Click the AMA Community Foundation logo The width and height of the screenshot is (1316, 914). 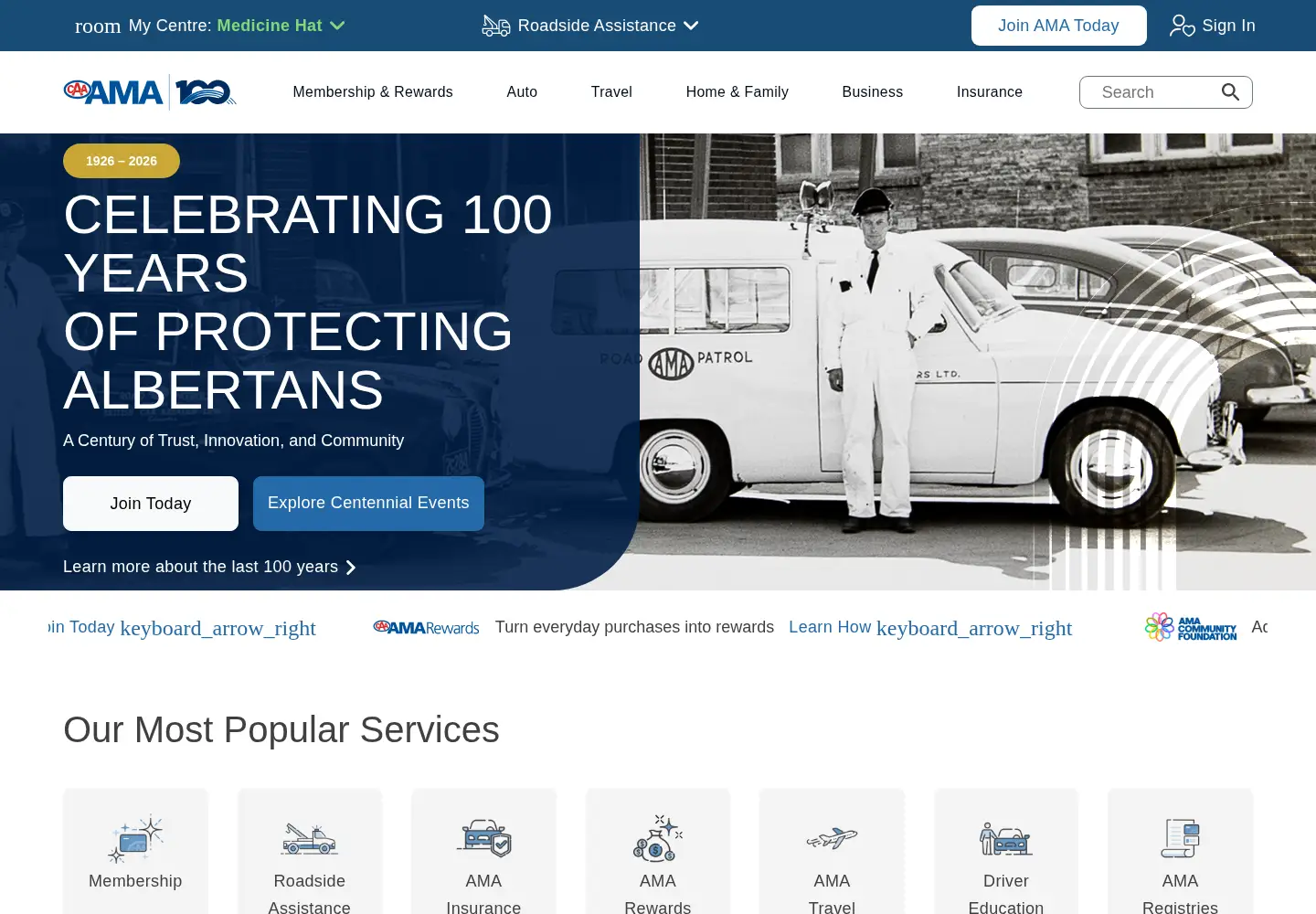pyautogui.click(x=1191, y=627)
